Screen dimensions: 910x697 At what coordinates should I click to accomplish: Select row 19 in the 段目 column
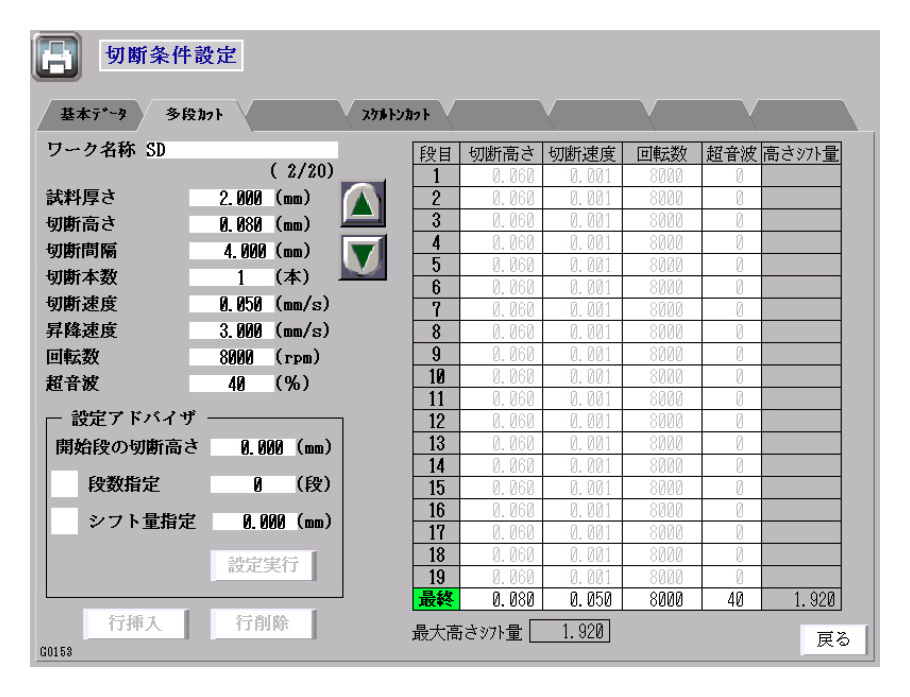pyautogui.click(x=436, y=577)
